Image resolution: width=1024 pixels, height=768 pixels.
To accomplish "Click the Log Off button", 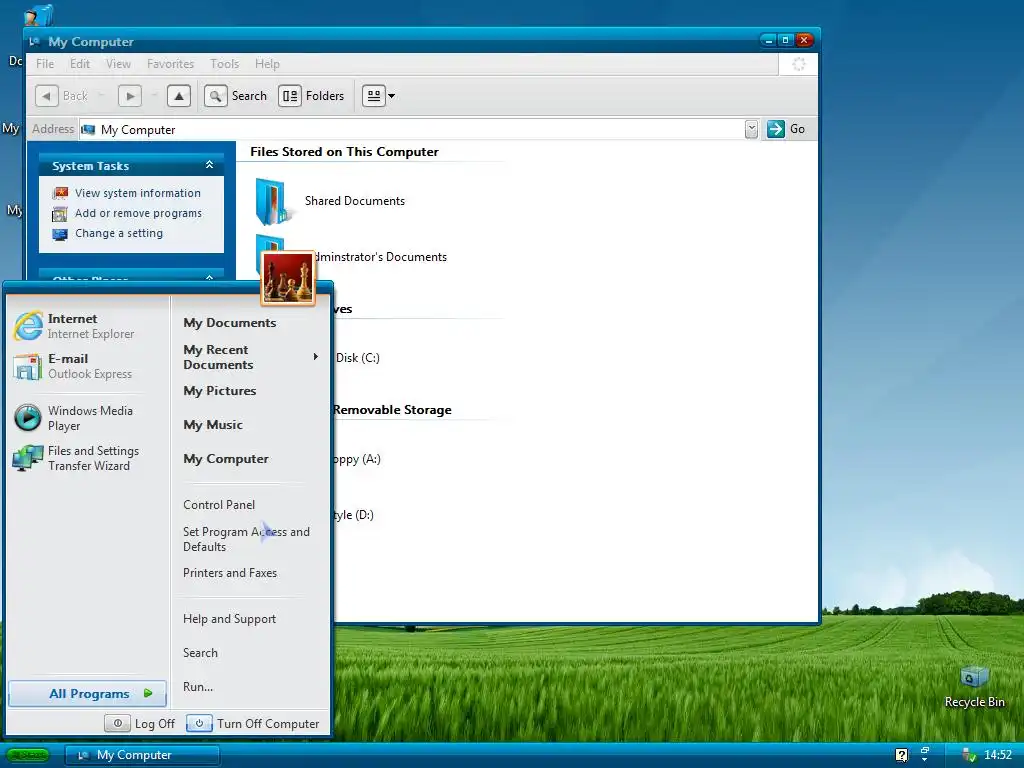I will [140, 724].
